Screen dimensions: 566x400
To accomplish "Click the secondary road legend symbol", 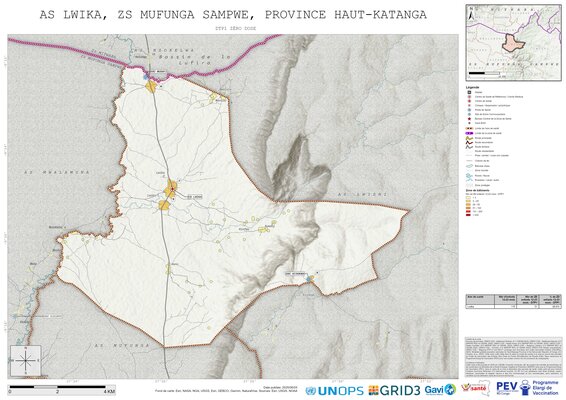I will point(469,143).
